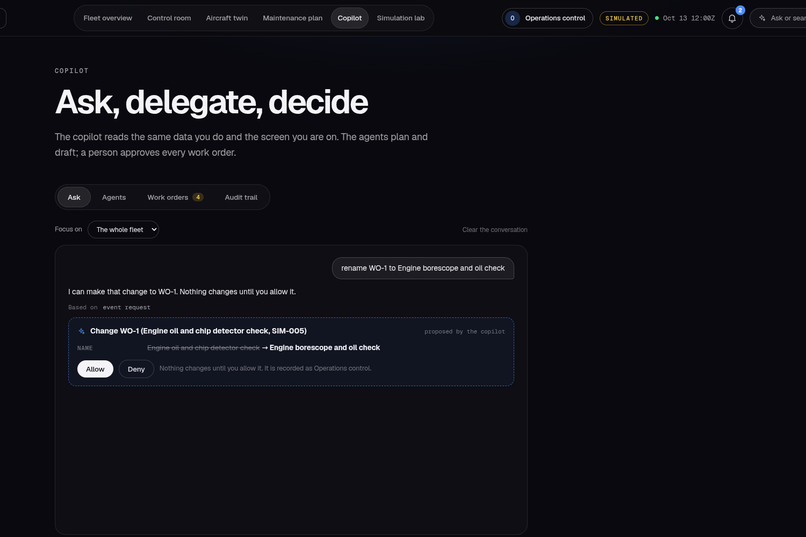Image resolution: width=806 pixels, height=537 pixels.
Task: Click the rename WO-1 user message bubble
Action: 423,268
